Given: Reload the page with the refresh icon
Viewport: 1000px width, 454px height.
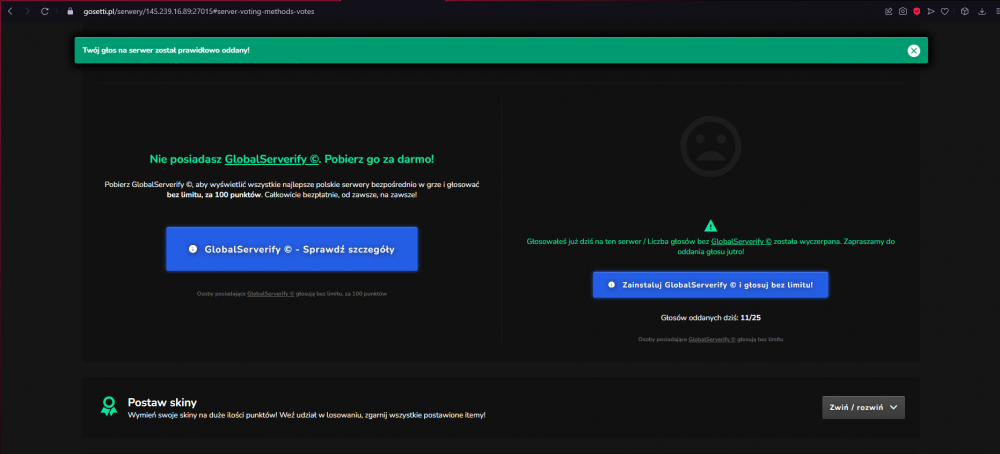Looking at the screenshot, I should pos(45,11).
